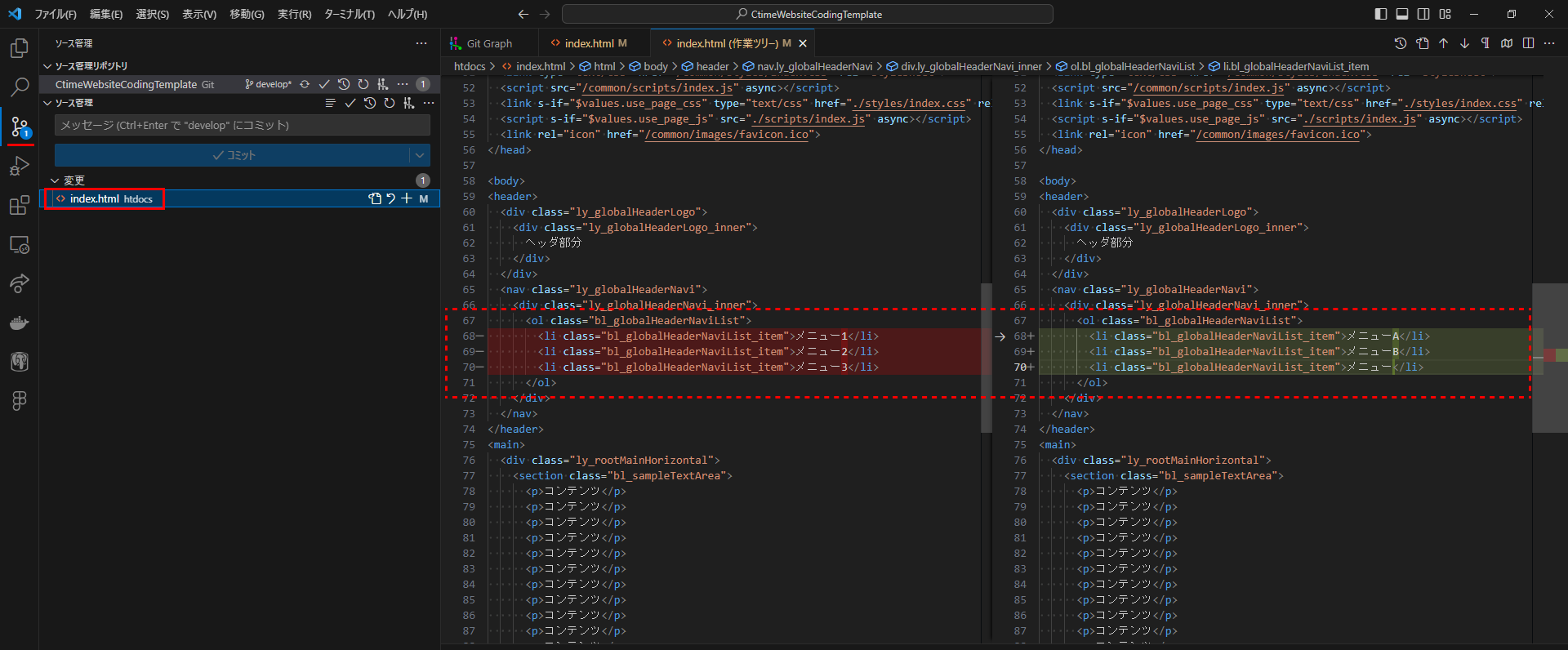Open the Search view in activity bar
The height and width of the screenshot is (650, 1568).
(x=20, y=87)
